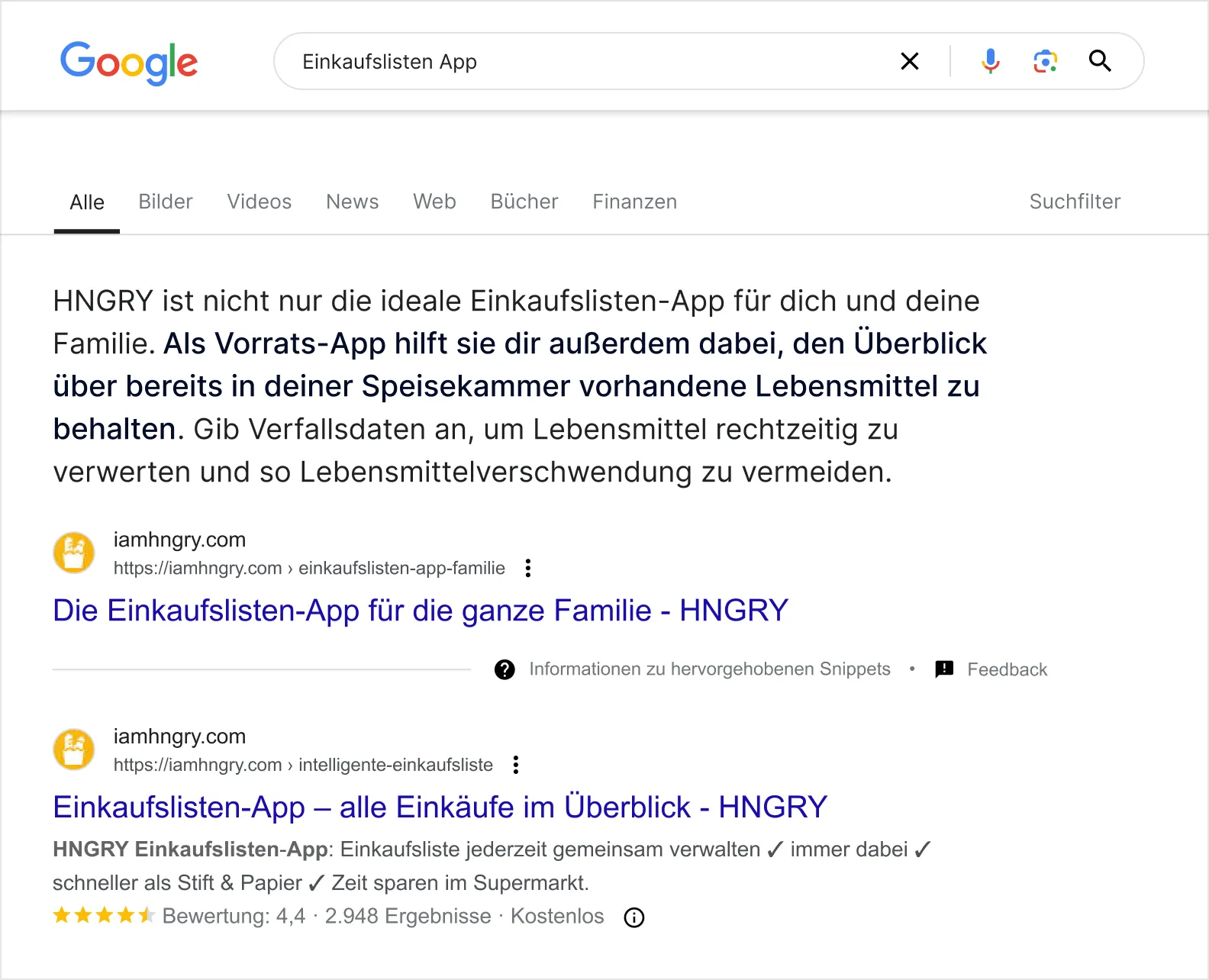Click the 'Bewertung: 4,4' text
This screenshot has height=980, width=1209.
point(234,916)
